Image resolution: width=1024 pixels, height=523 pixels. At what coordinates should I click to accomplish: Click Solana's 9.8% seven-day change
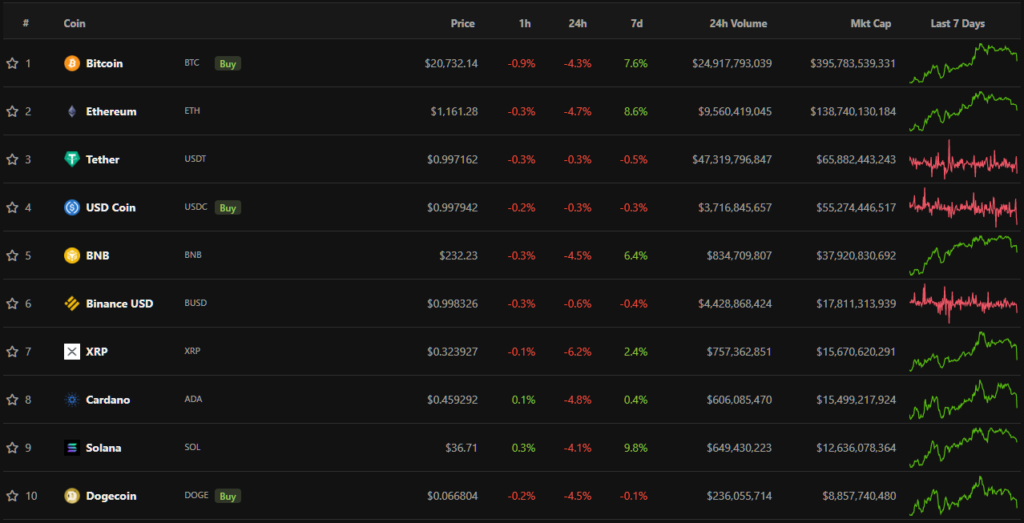(636, 448)
